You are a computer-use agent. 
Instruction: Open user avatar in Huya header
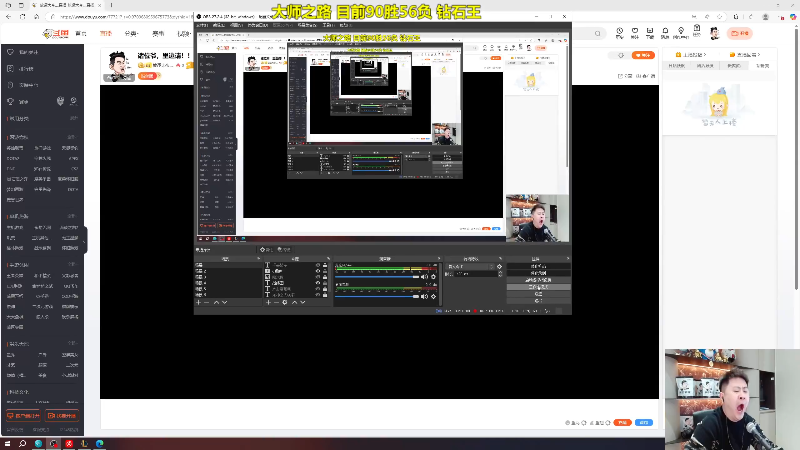714,34
